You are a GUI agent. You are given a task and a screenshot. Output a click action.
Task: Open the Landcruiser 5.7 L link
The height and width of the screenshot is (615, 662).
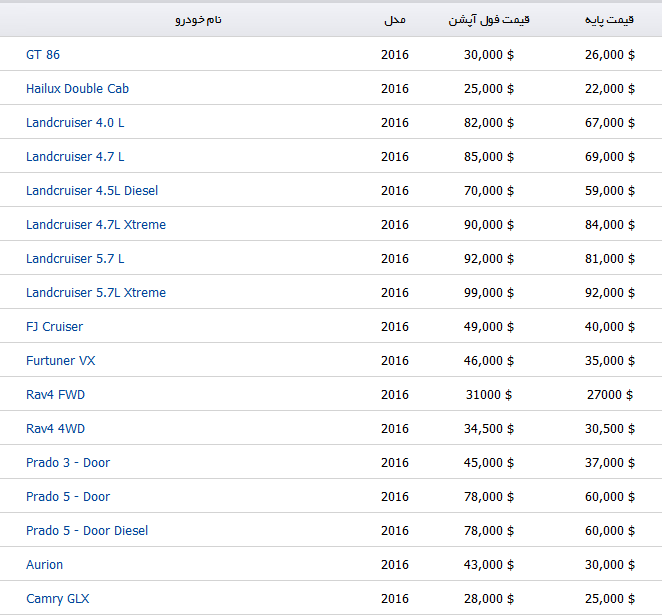point(75,258)
